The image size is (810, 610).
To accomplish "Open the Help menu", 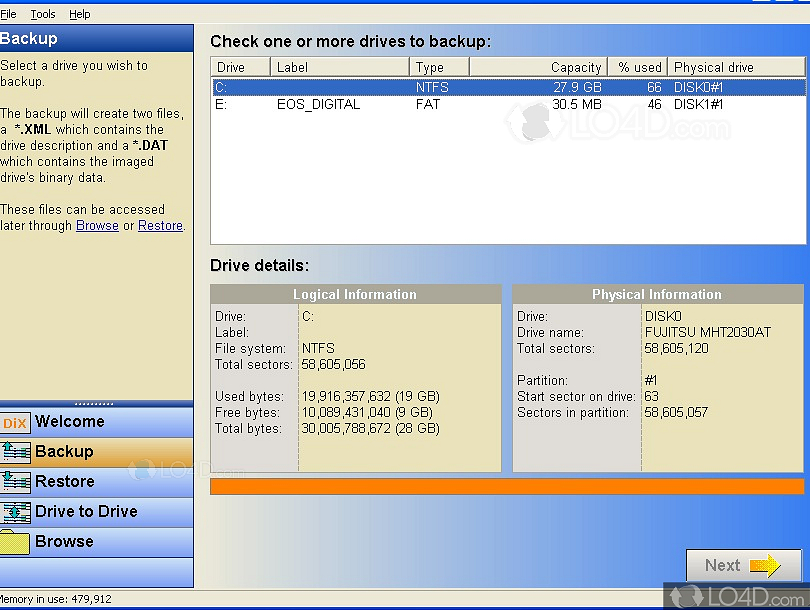I will pos(79,14).
